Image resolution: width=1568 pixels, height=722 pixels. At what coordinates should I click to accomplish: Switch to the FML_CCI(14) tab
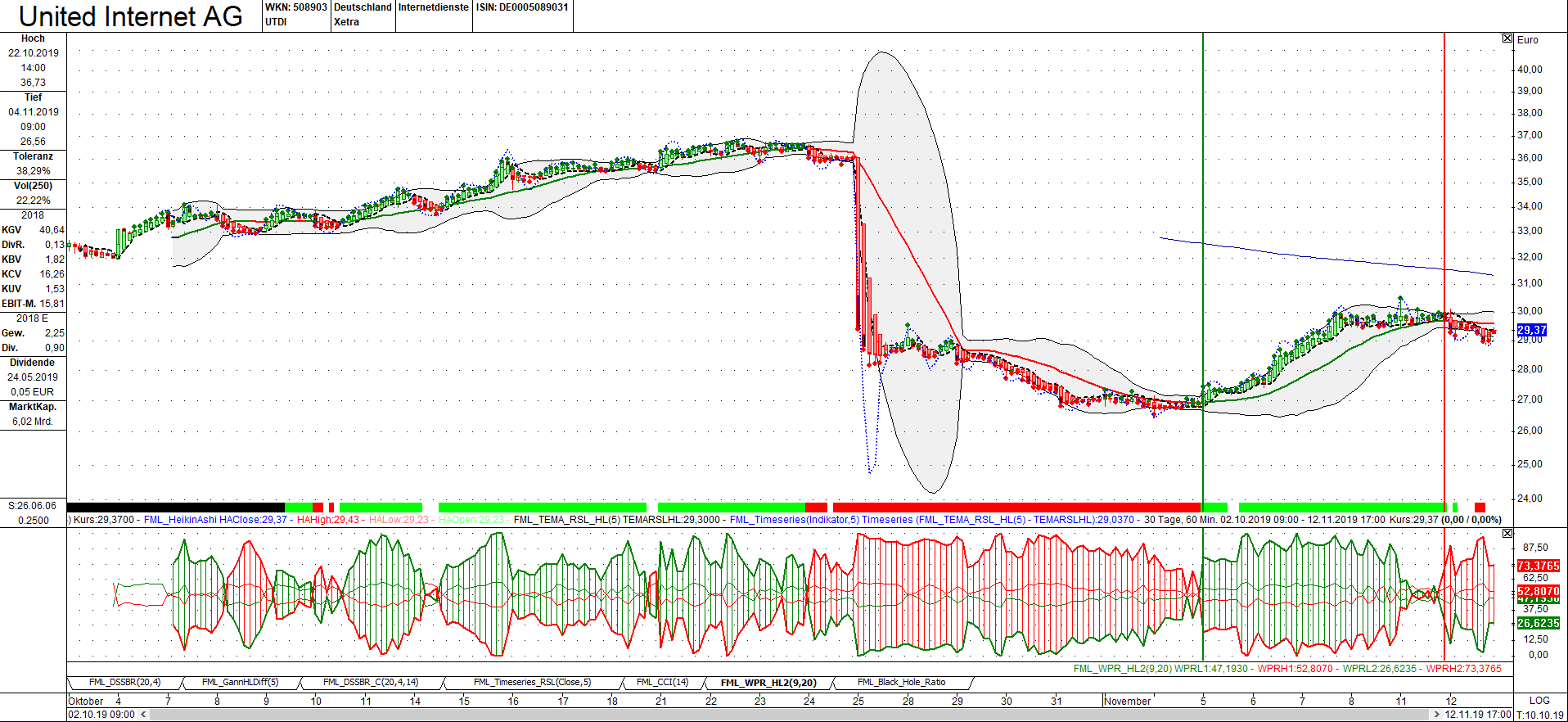pyautogui.click(x=662, y=682)
